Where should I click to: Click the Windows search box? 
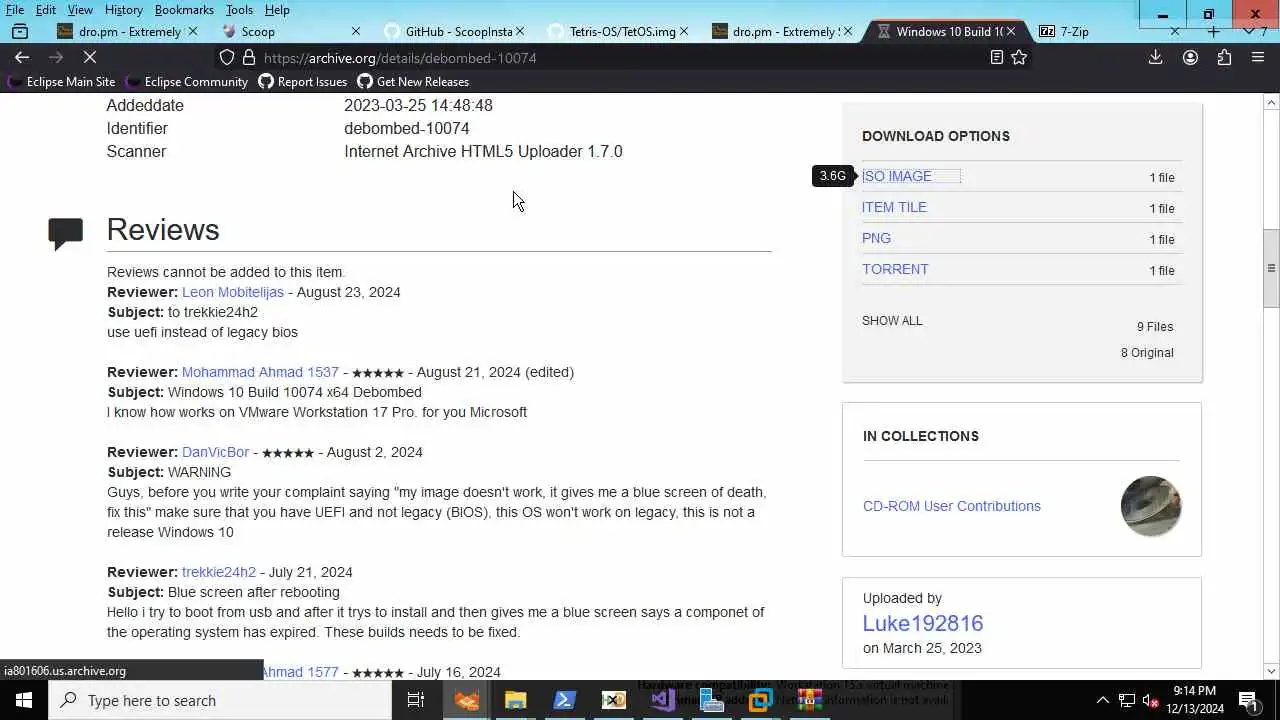point(220,700)
